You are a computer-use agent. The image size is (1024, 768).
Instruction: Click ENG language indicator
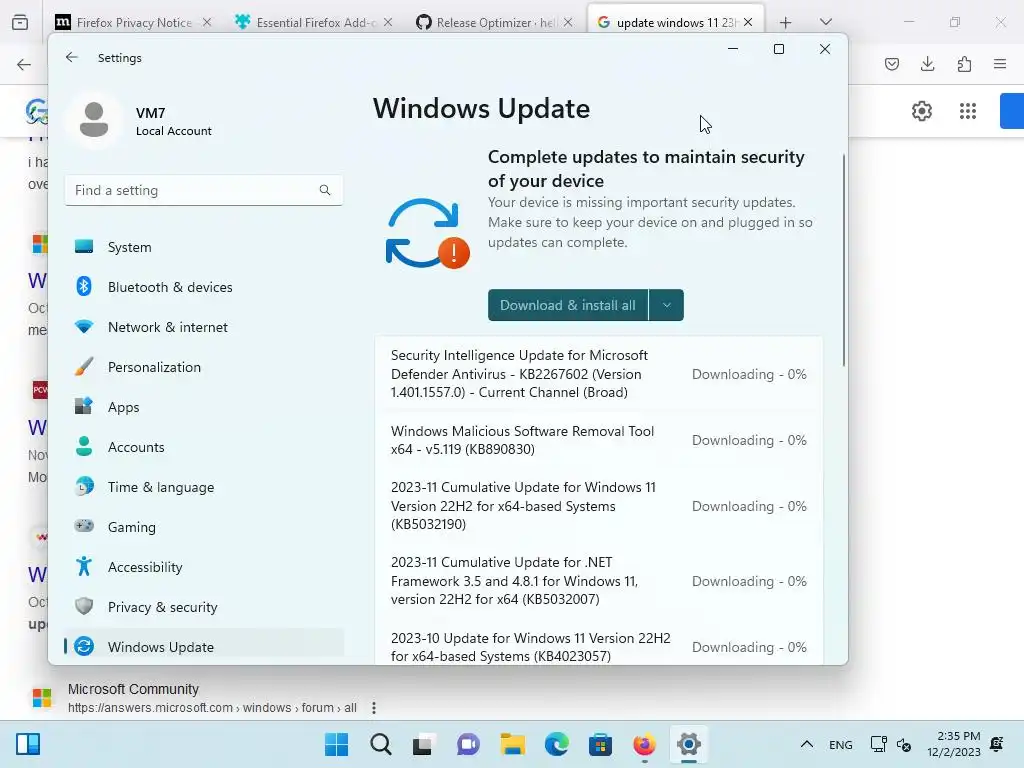pyautogui.click(x=840, y=744)
